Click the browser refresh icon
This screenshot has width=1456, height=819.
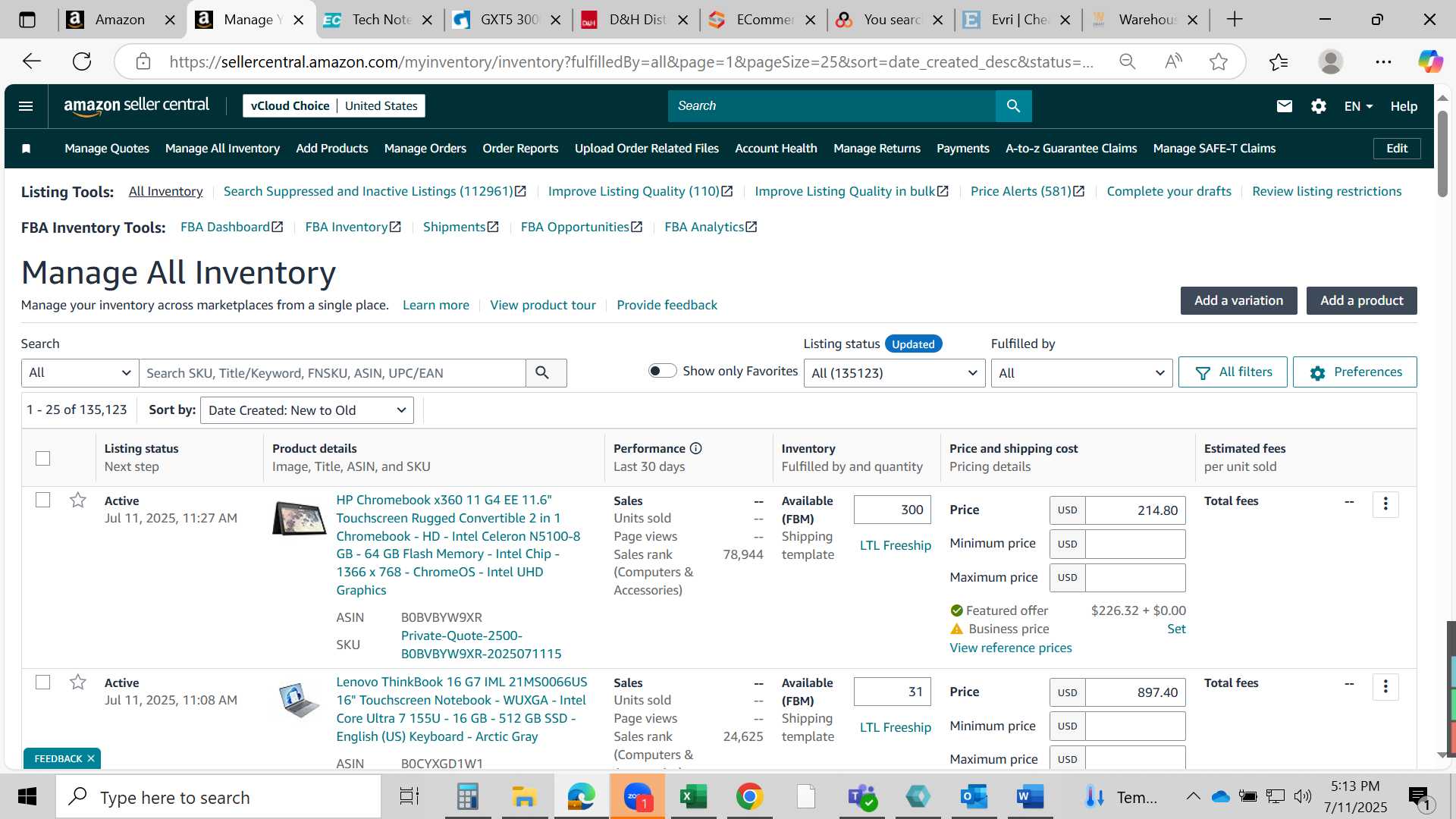coord(82,61)
